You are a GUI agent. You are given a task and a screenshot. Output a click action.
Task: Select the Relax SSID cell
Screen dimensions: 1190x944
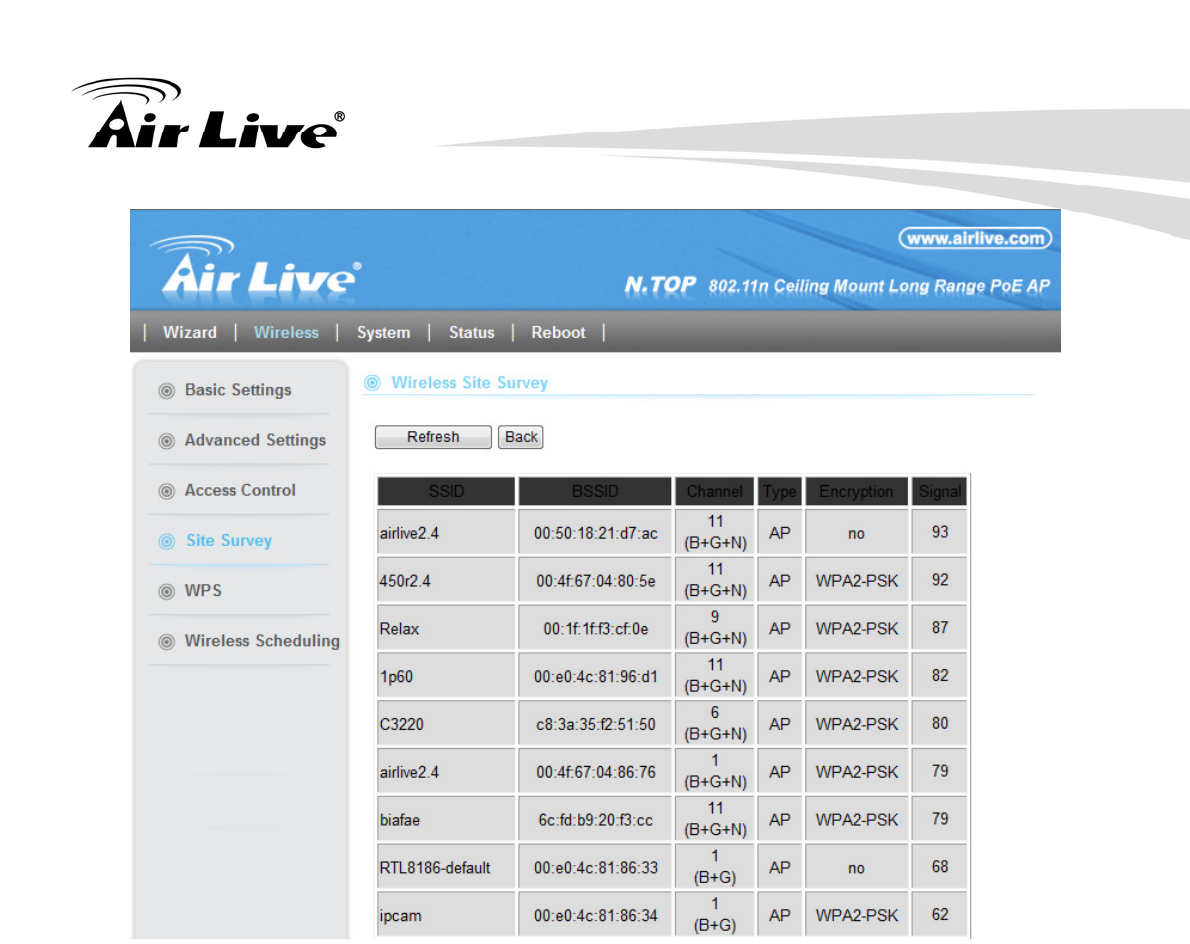tap(446, 628)
